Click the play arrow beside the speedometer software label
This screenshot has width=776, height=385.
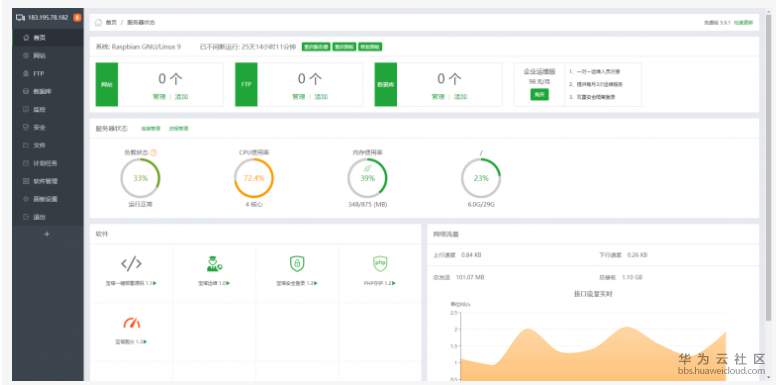point(146,342)
